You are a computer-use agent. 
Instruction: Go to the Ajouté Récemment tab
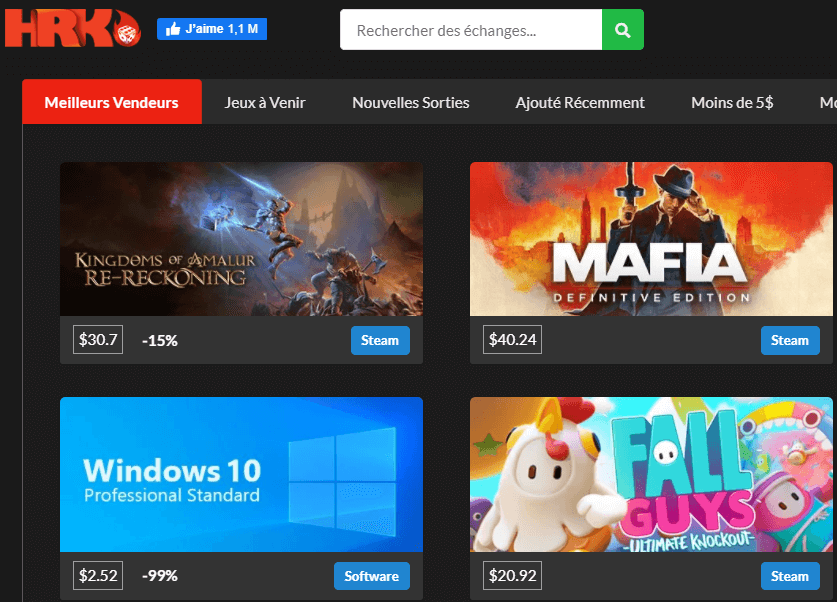point(580,102)
